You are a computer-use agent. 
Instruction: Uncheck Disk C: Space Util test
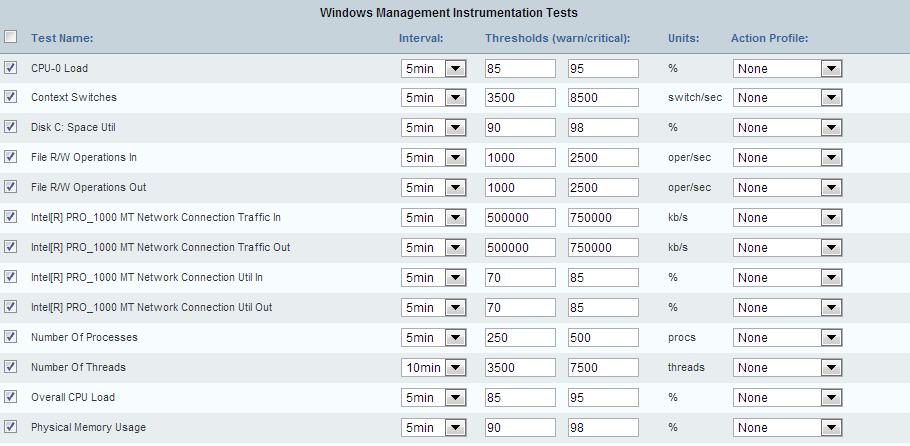click(x=11, y=127)
